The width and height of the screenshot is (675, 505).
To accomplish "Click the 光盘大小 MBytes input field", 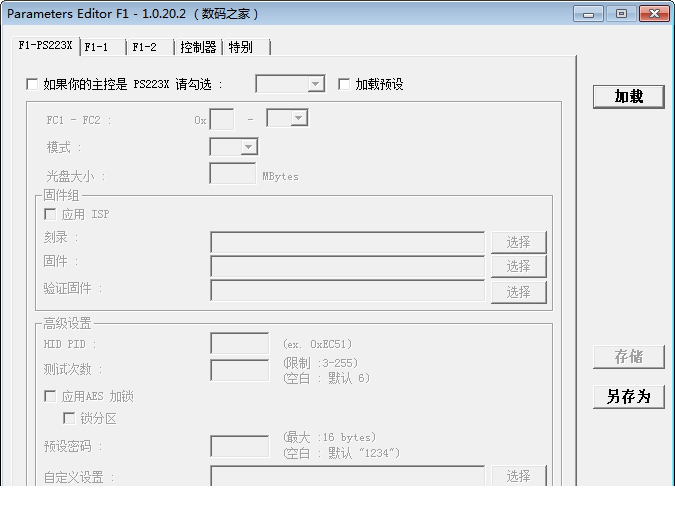I will click(x=232, y=173).
